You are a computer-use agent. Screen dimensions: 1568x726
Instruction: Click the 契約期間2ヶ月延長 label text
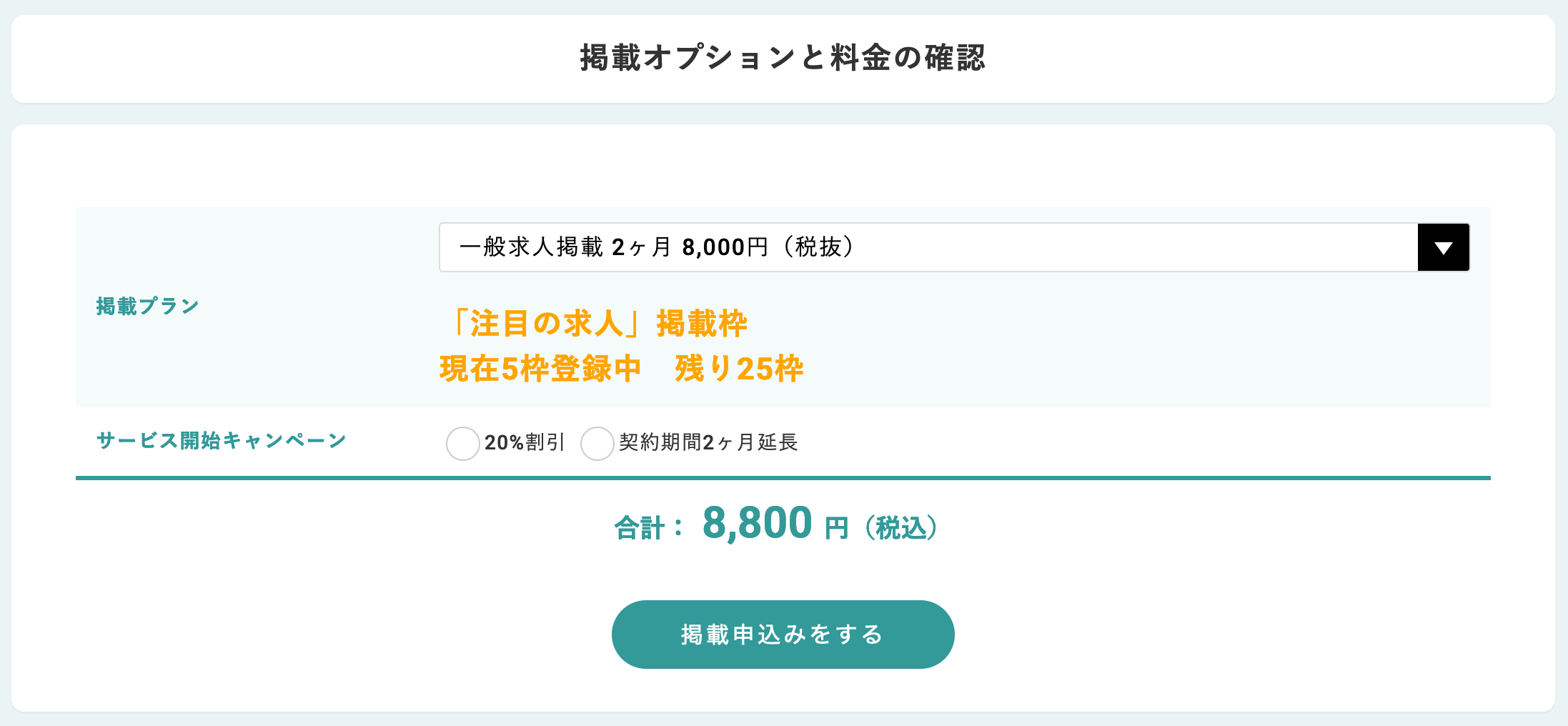[x=708, y=443]
